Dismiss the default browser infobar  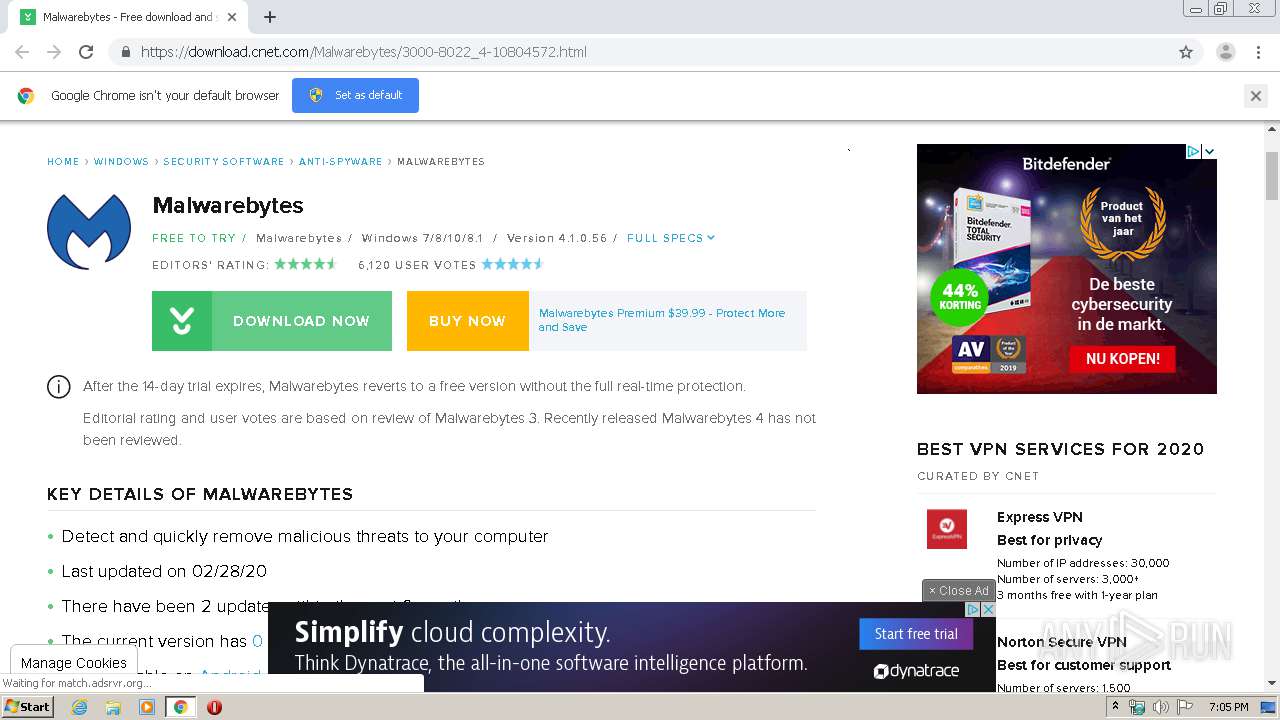point(1255,96)
